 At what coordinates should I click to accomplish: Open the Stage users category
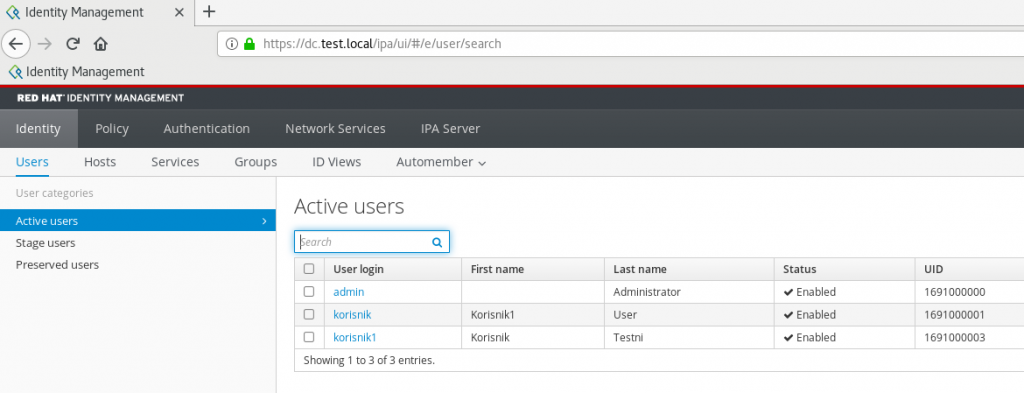pos(46,243)
